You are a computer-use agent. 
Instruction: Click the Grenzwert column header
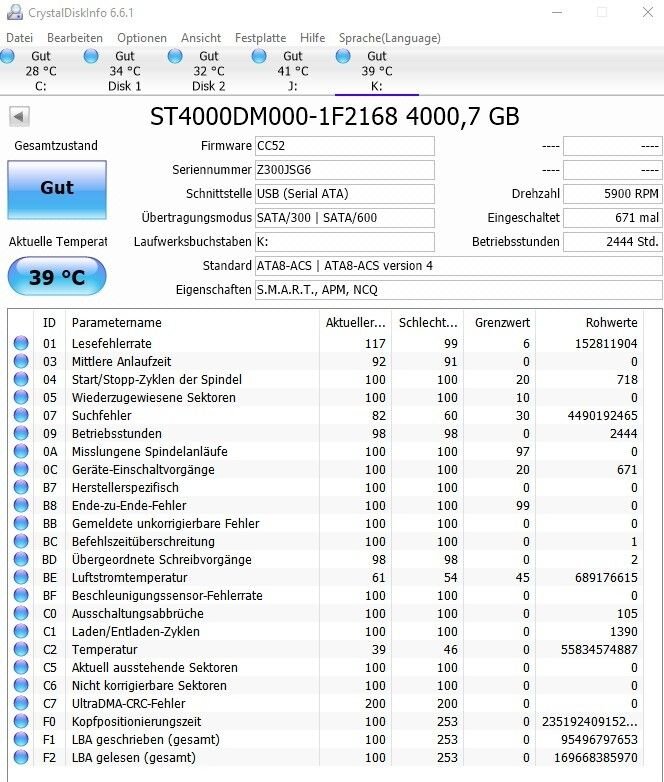click(x=499, y=323)
